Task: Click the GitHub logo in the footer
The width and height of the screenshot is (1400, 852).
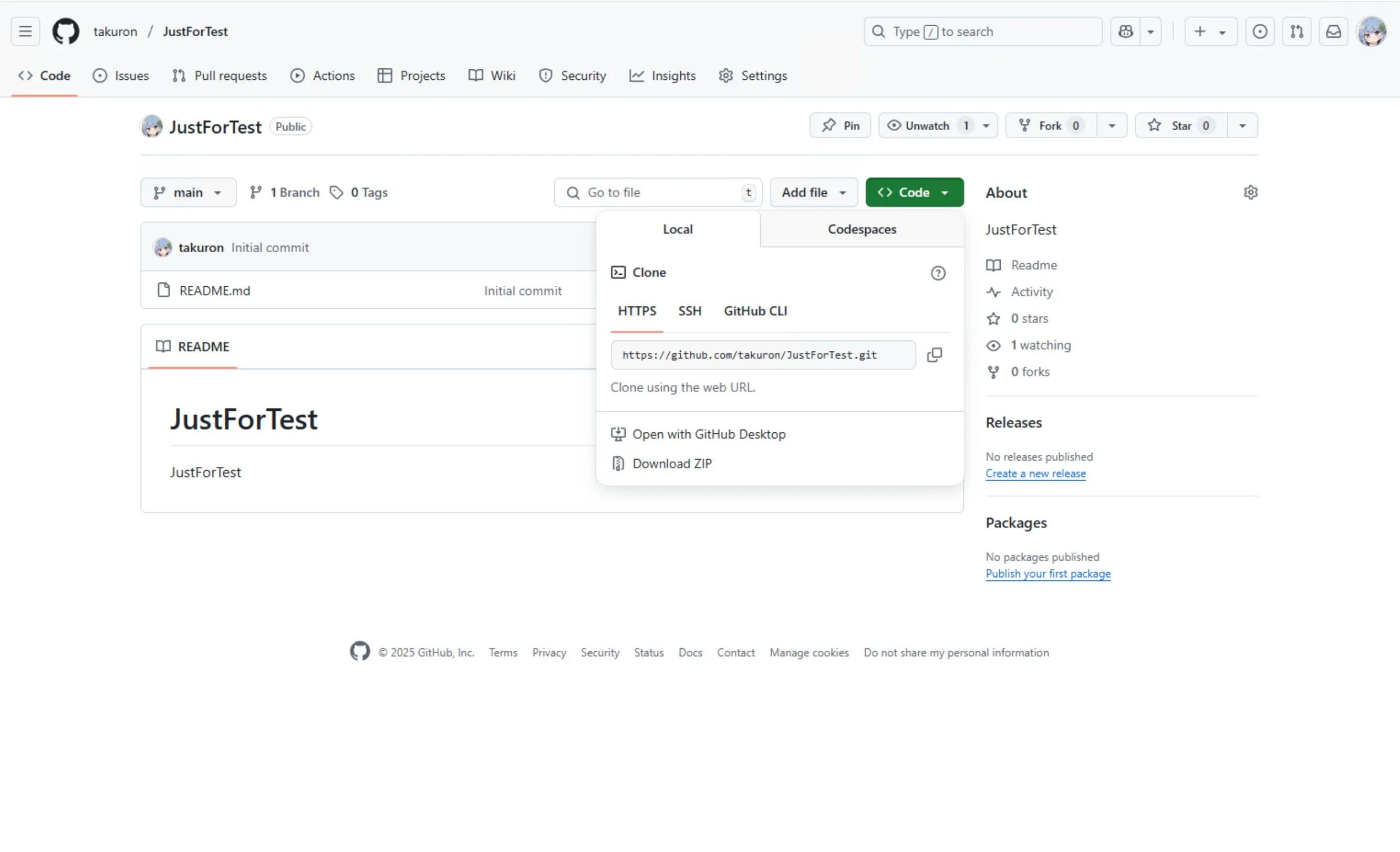Action: click(x=360, y=651)
